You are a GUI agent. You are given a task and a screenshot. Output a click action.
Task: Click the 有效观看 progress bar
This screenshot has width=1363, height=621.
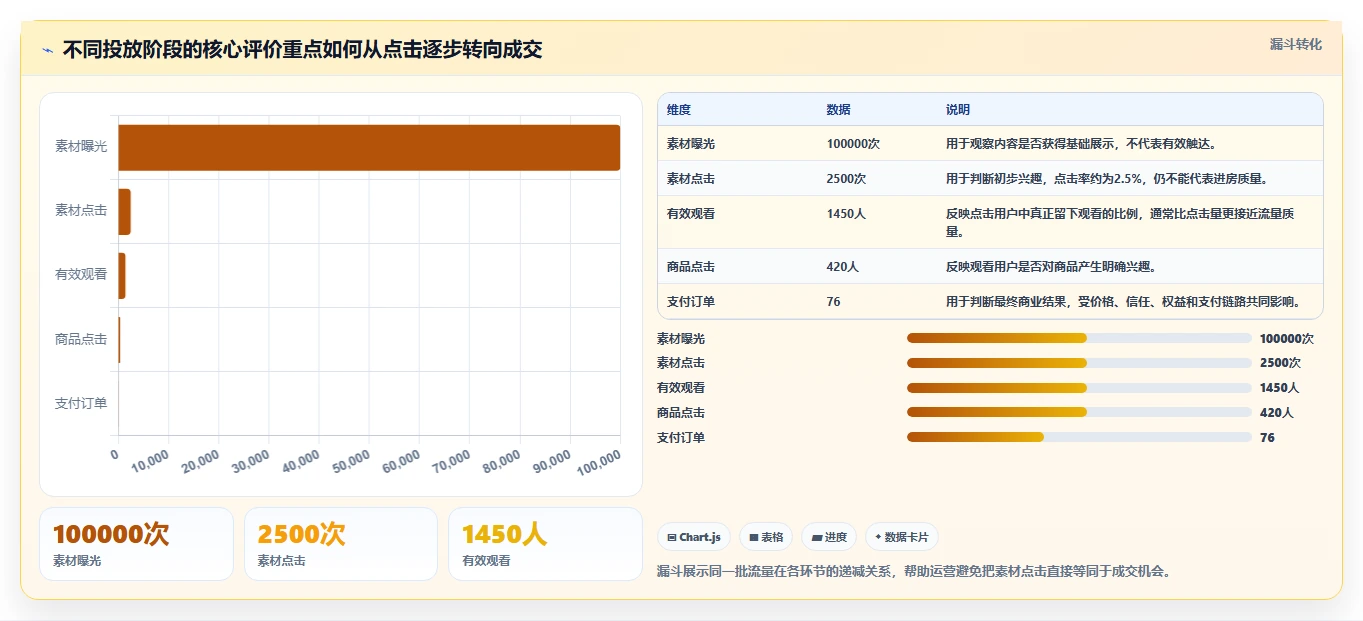click(1079, 388)
